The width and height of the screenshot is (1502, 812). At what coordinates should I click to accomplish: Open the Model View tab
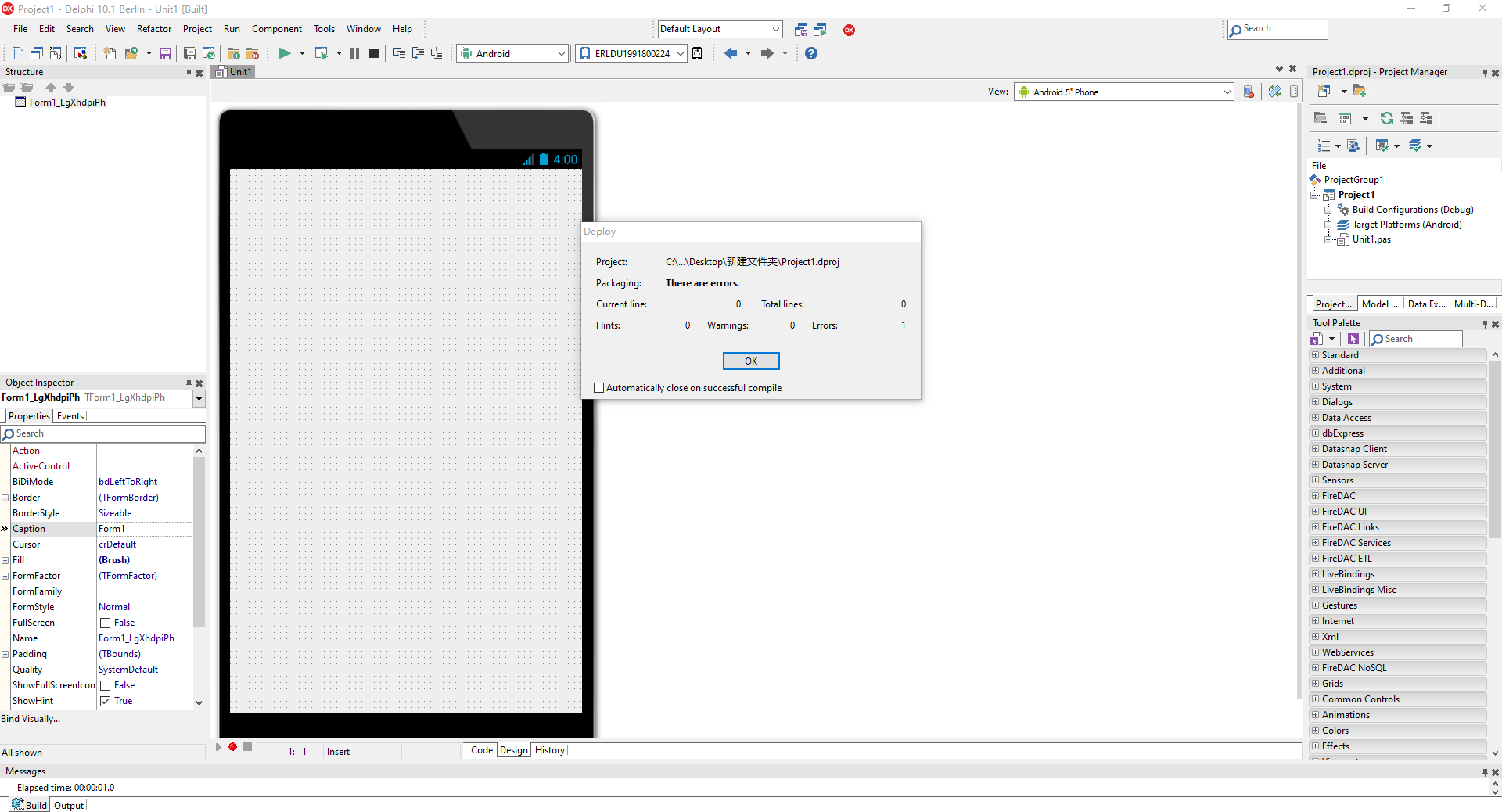click(1379, 304)
